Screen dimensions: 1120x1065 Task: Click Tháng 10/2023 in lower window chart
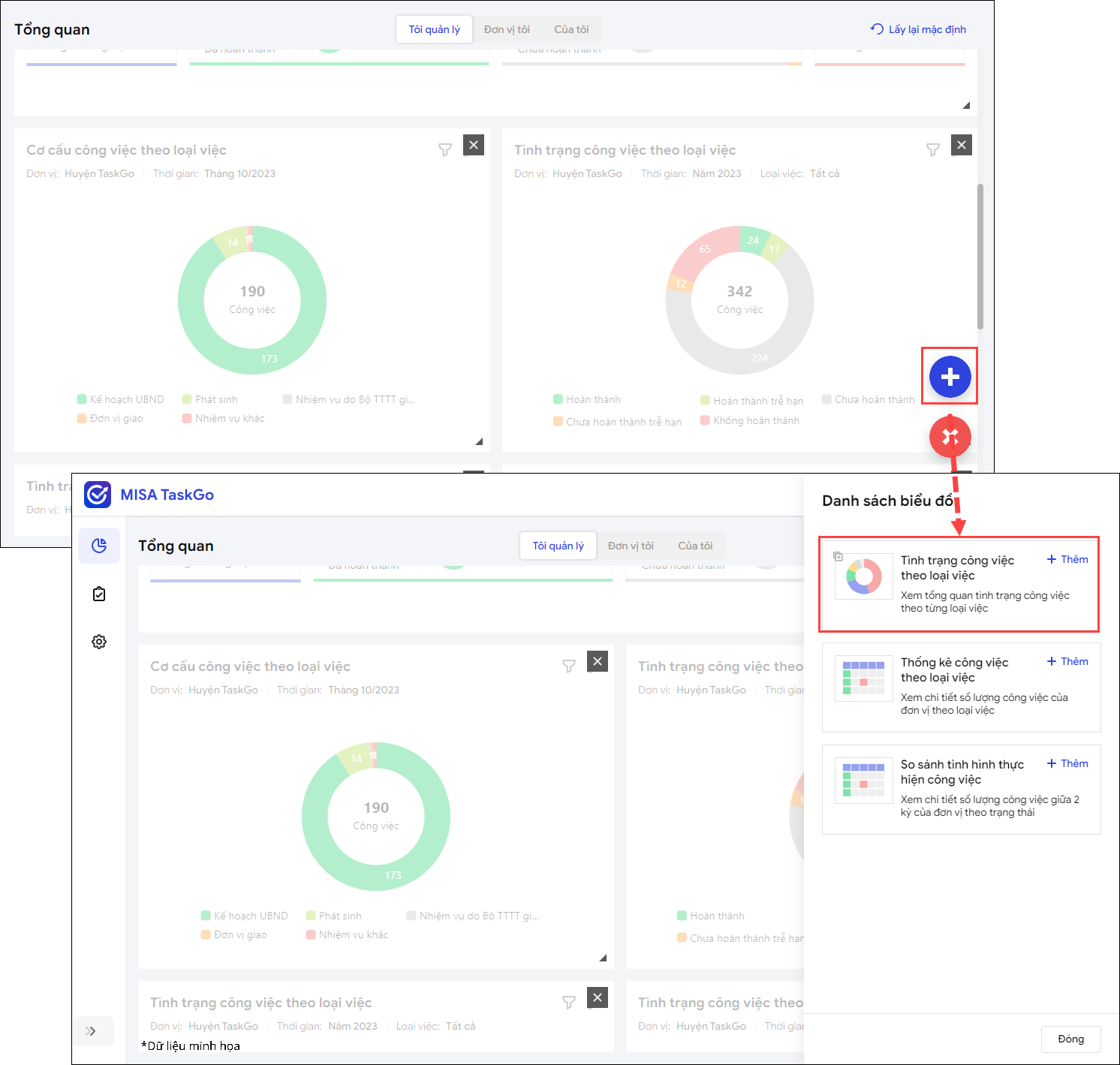[x=363, y=690]
